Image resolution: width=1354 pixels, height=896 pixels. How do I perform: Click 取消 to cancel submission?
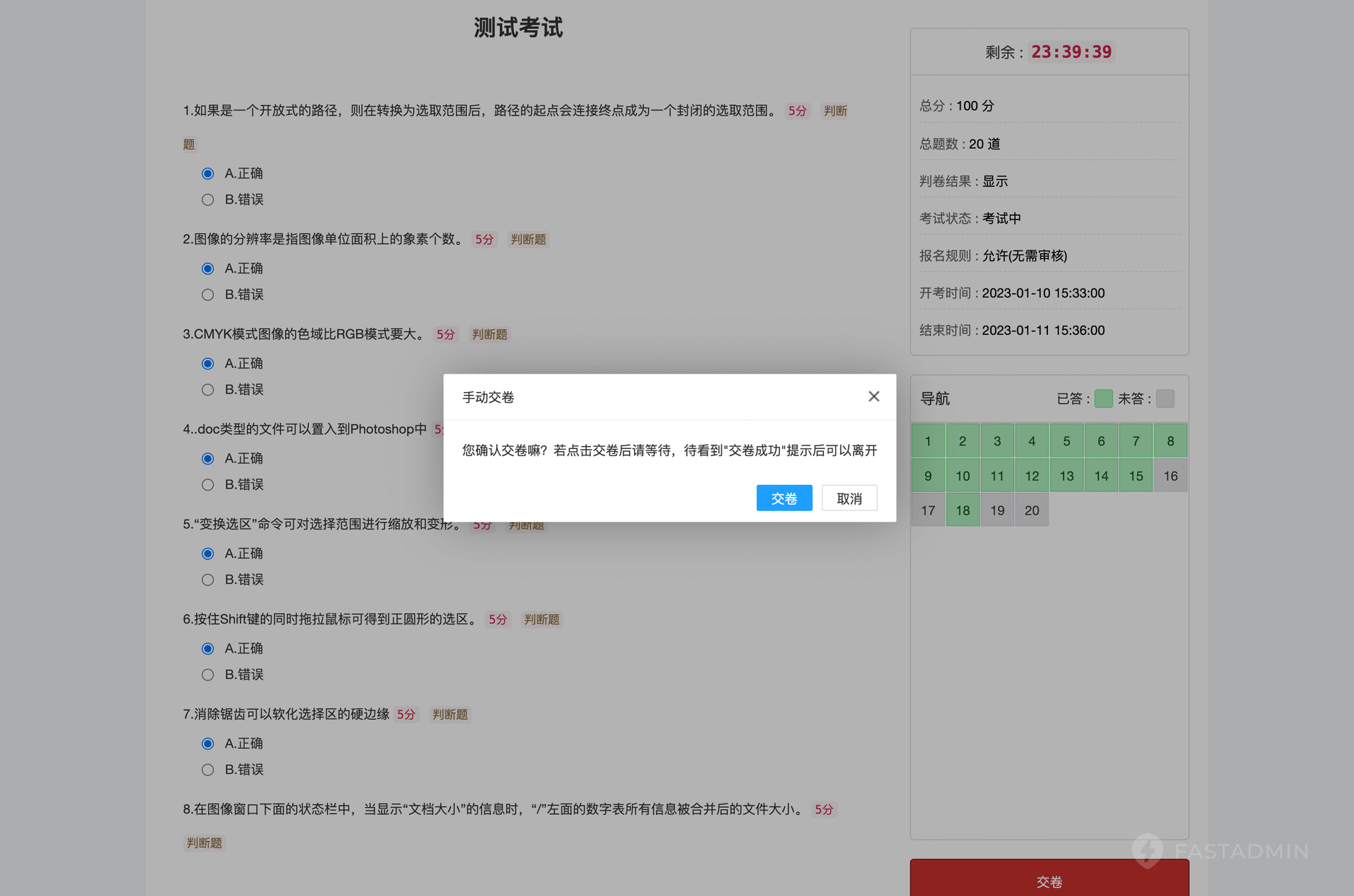[849, 498]
